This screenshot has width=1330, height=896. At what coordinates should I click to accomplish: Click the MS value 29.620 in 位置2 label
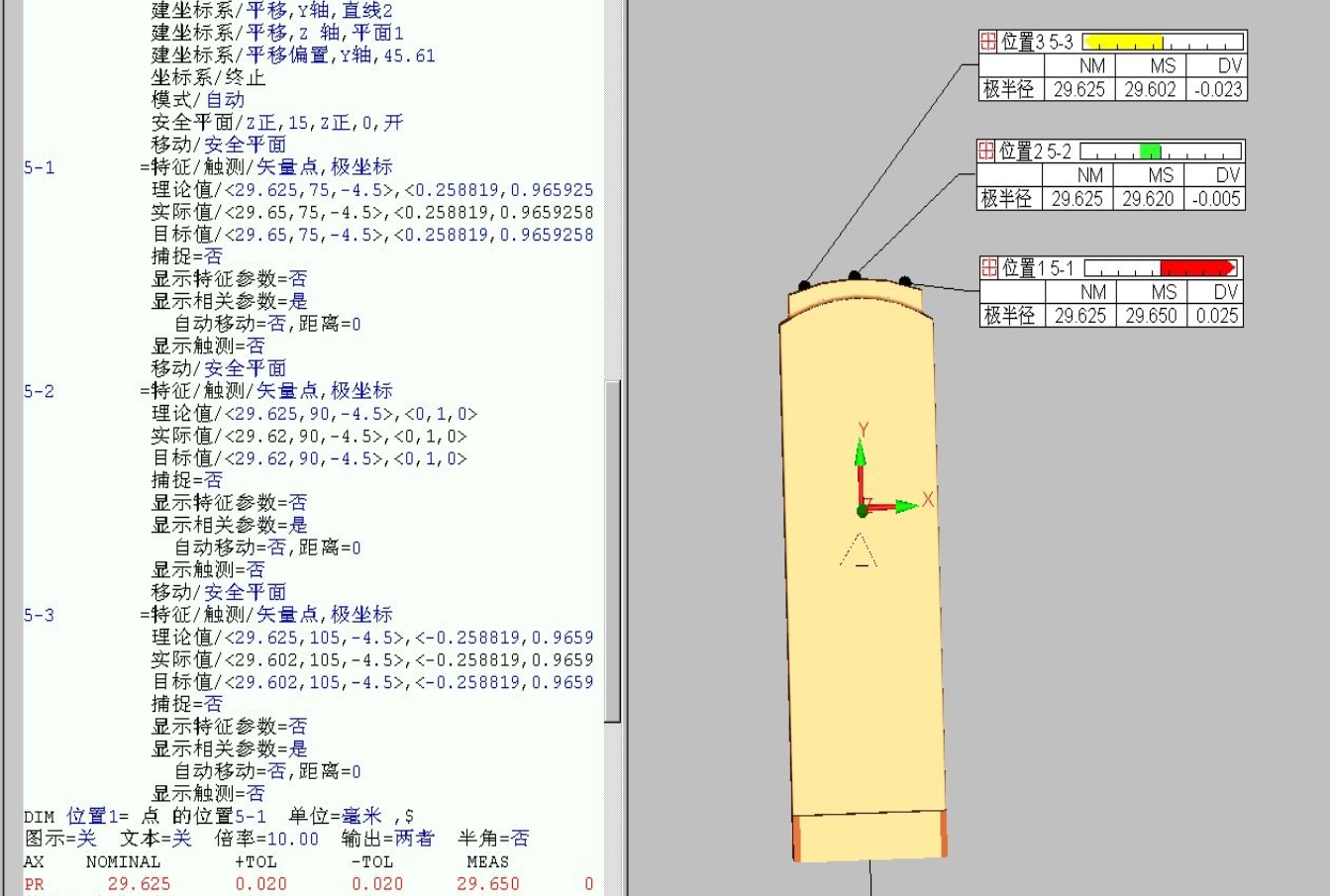click(x=1148, y=198)
